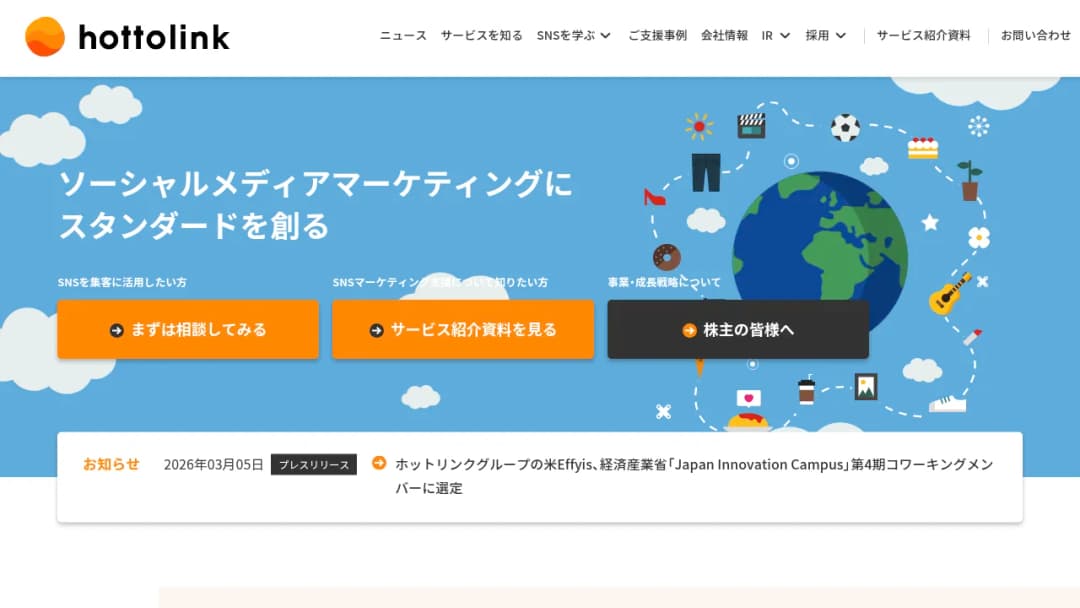
Task: Click the 事業・成長戦略について caption
Action: click(664, 282)
